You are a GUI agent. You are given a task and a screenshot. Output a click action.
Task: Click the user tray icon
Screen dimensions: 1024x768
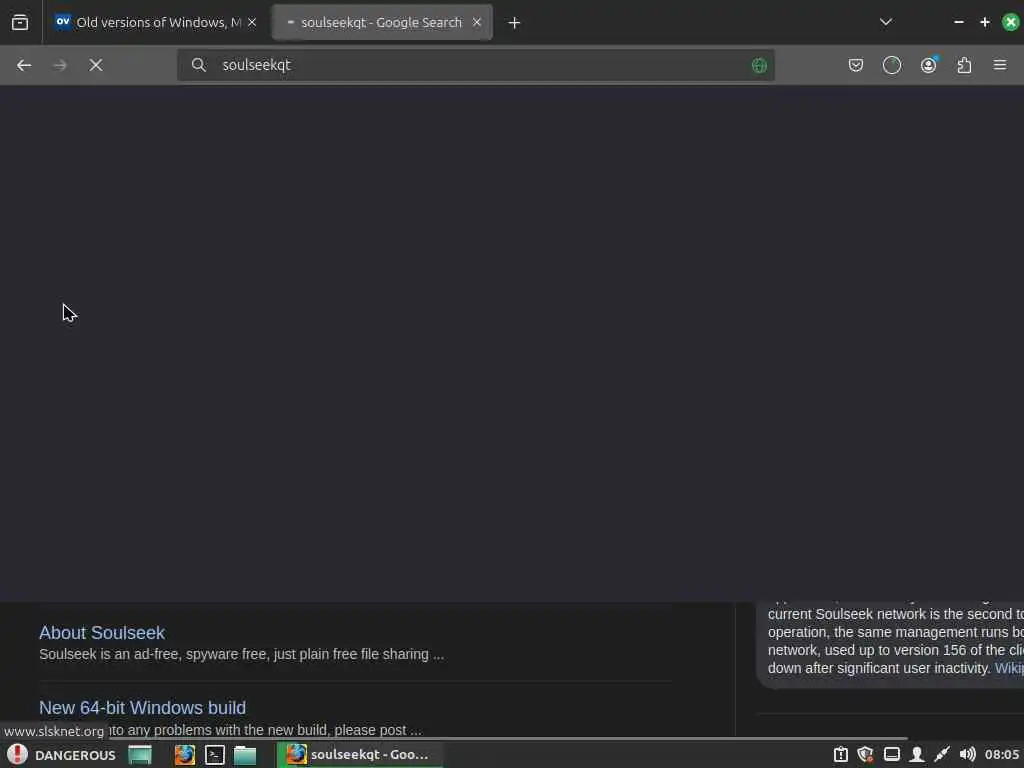(917, 755)
